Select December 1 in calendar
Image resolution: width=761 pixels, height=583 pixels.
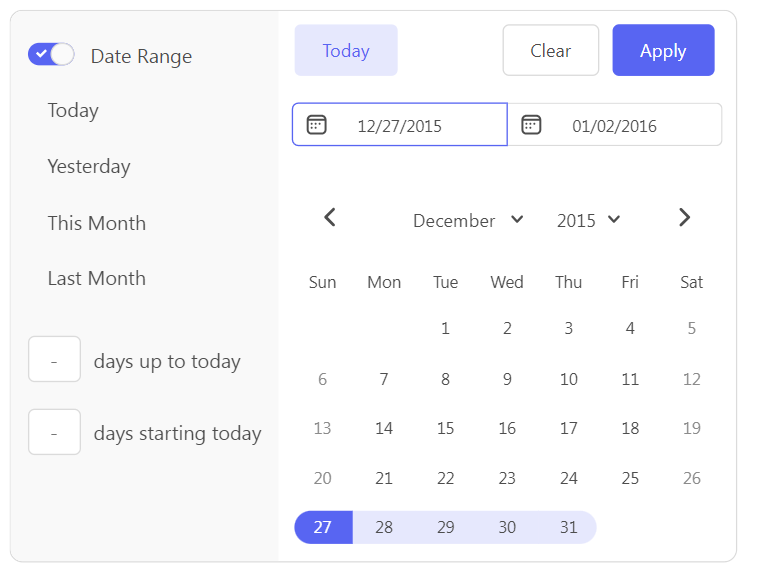pos(446,329)
